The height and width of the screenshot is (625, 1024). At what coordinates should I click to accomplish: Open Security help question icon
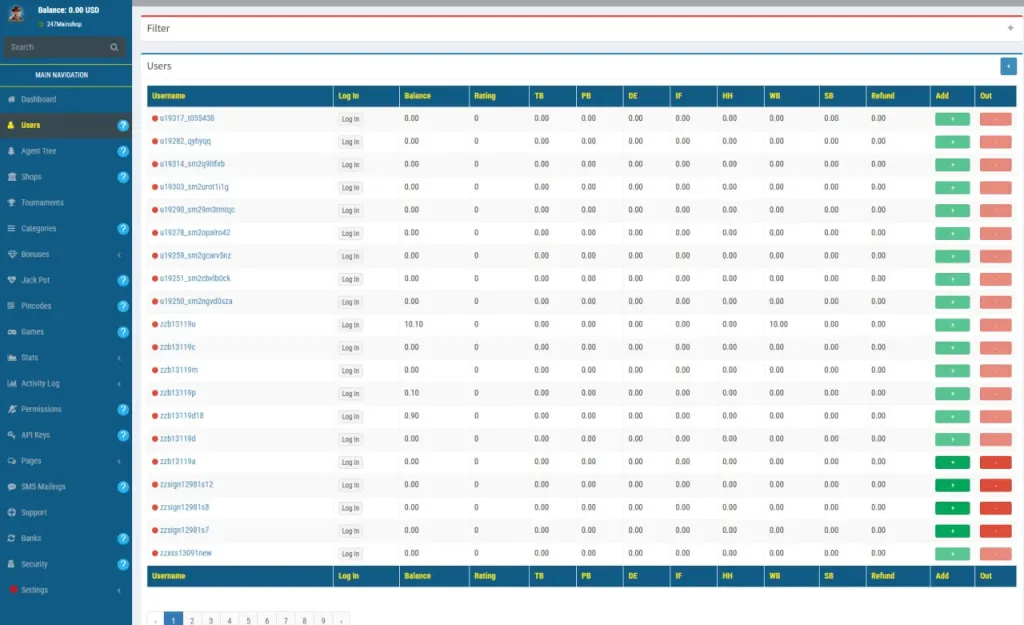pyautogui.click(x=123, y=564)
